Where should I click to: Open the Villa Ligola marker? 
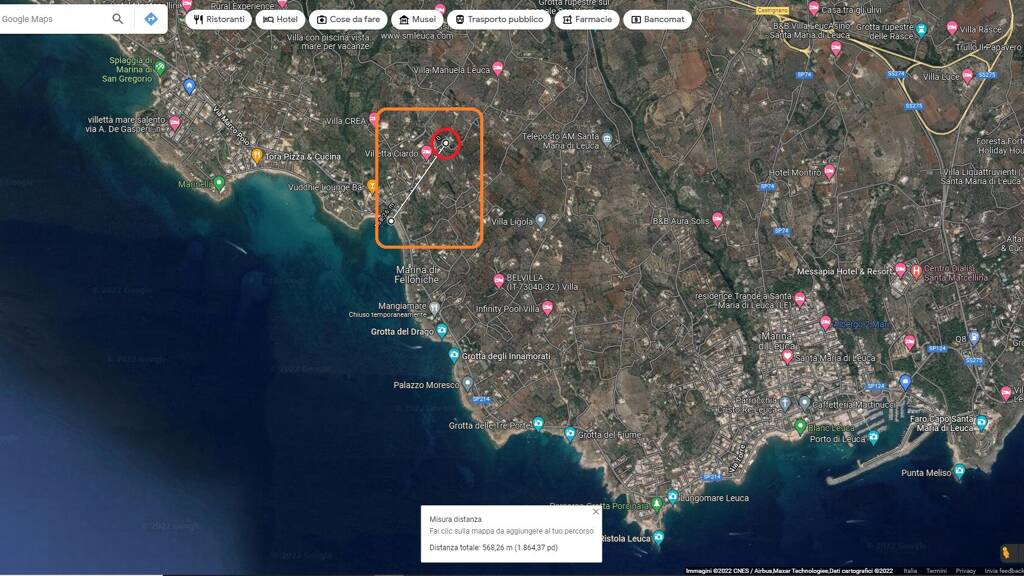[x=541, y=221]
